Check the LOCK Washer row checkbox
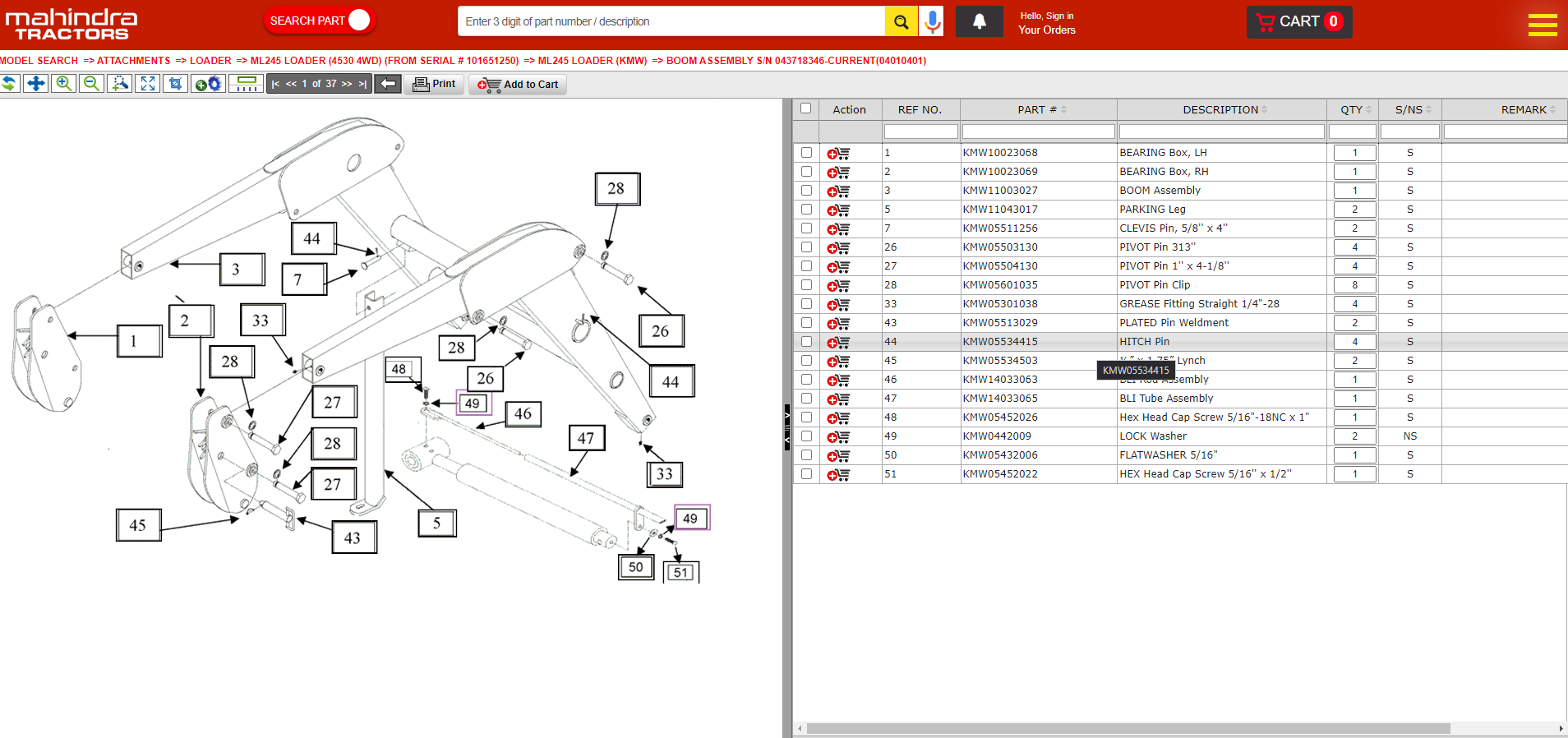This screenshot has height=738, width=1568. pyautogui.click(x=806, y=436)
